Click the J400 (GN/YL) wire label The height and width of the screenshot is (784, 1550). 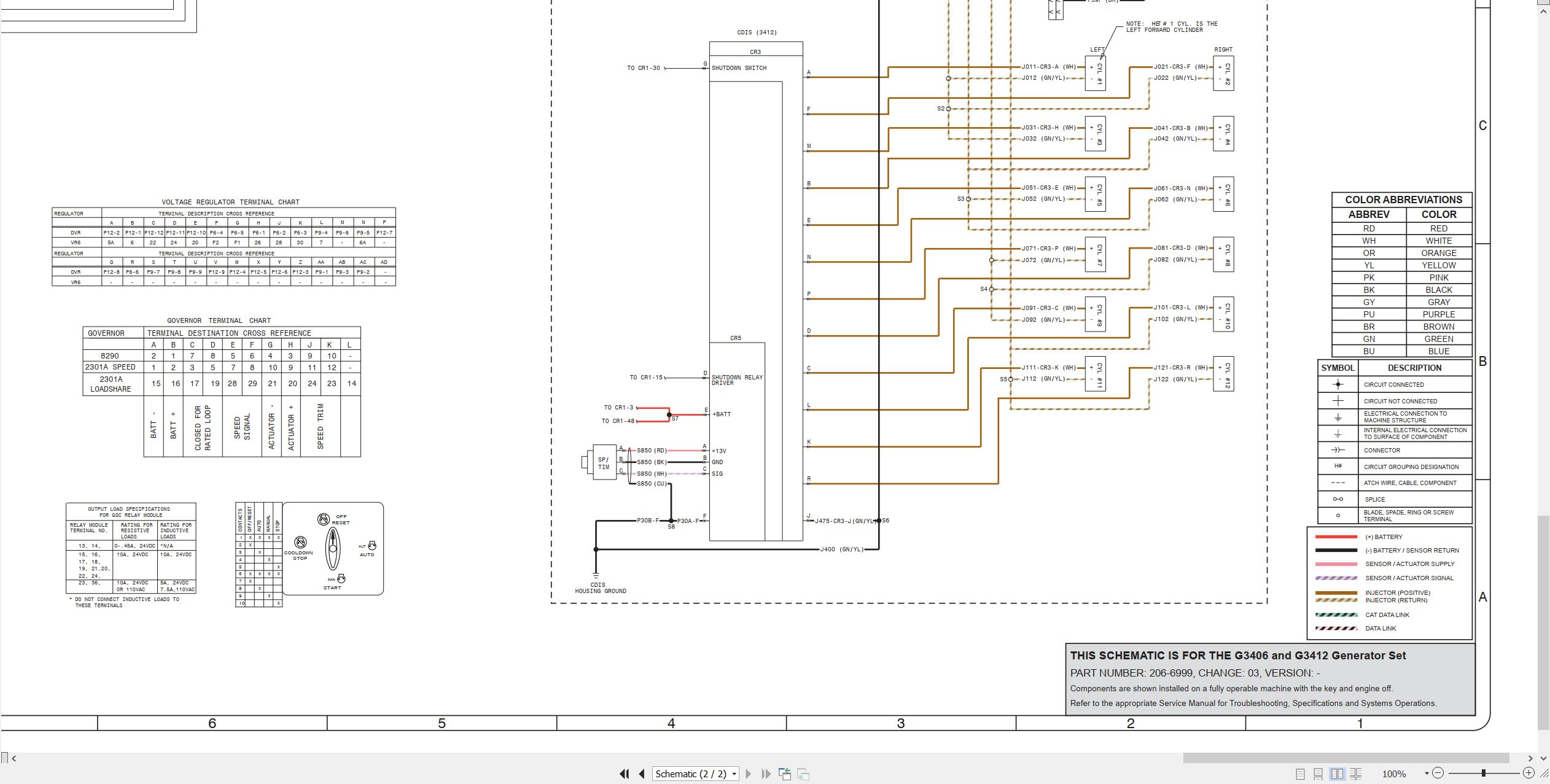click(841, 549)
